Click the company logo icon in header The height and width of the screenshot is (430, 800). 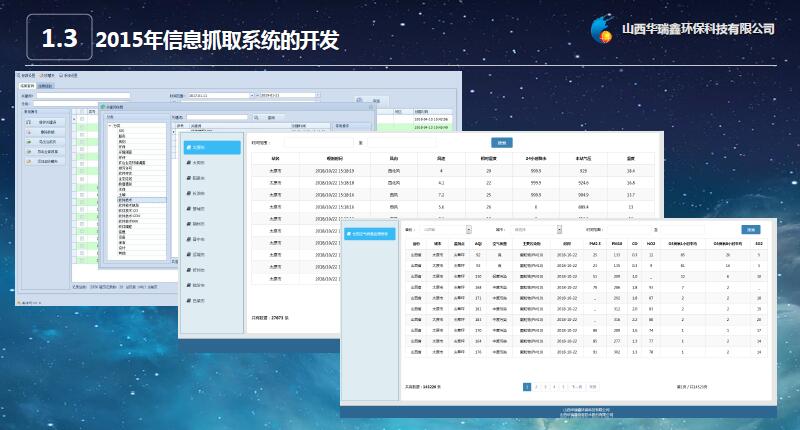click(x=603, y=28)
